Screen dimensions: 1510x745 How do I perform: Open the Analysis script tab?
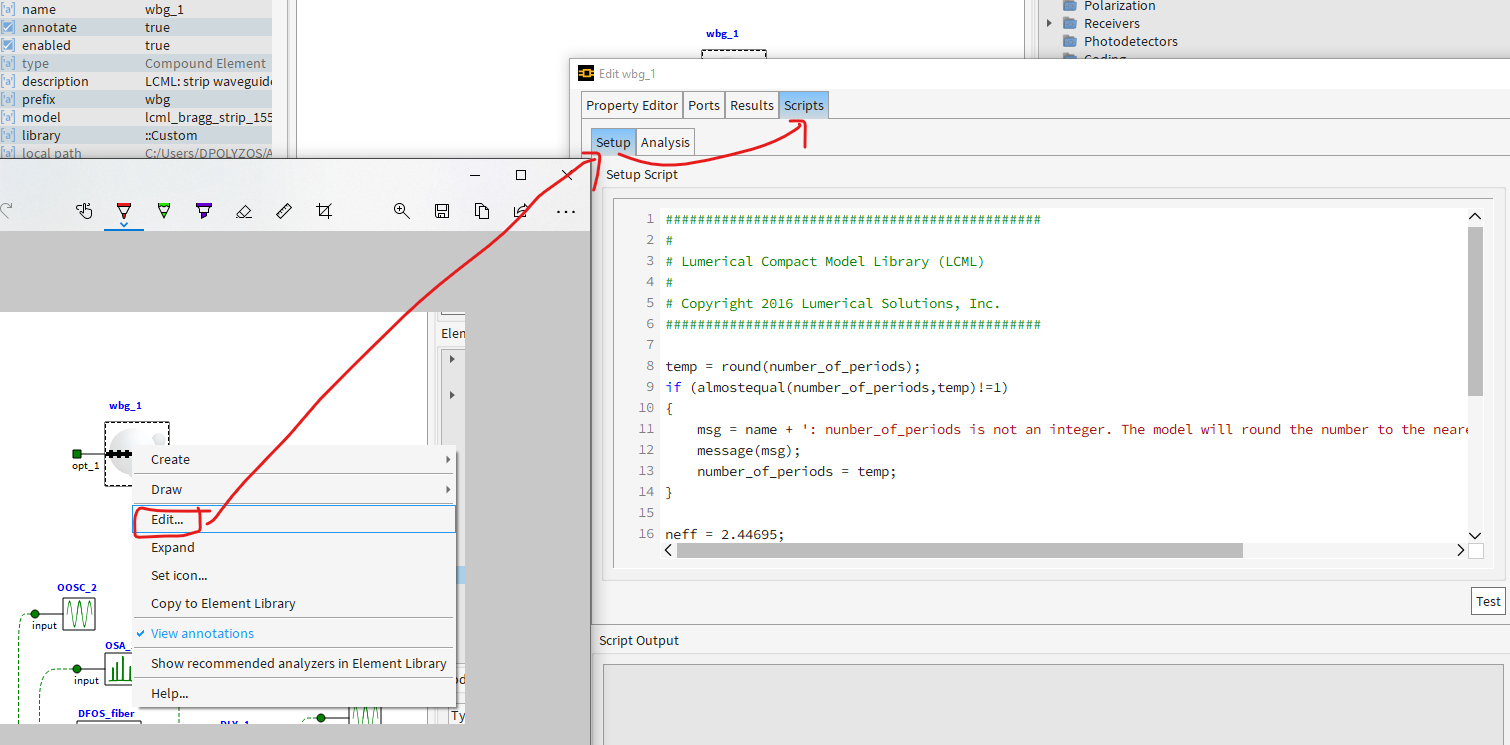pyautogui.click(x=665, y=143)
